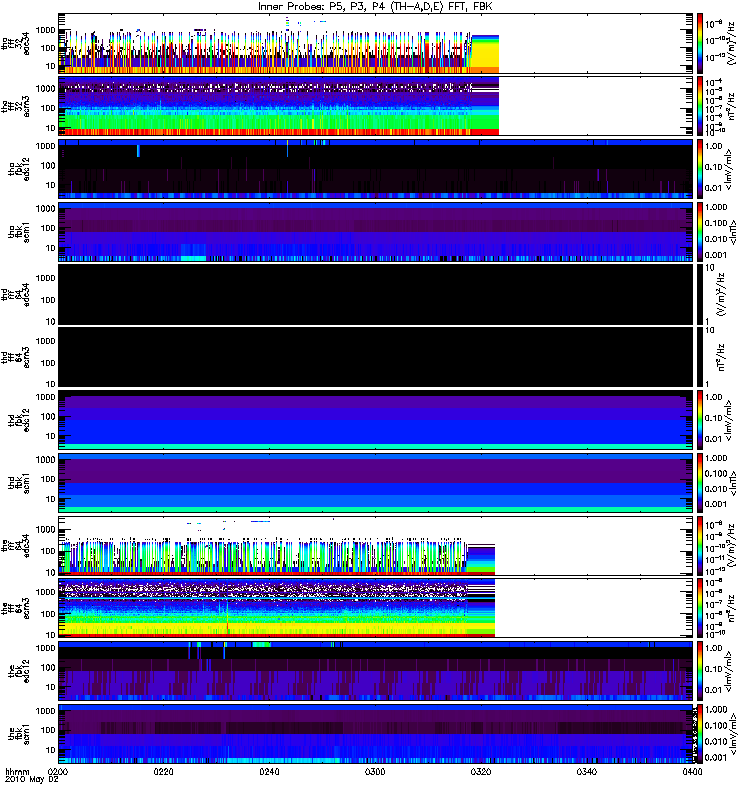Click inside the the fbk scm1 spectrogram
Screen dimensions: 750x800
point(376,734)
